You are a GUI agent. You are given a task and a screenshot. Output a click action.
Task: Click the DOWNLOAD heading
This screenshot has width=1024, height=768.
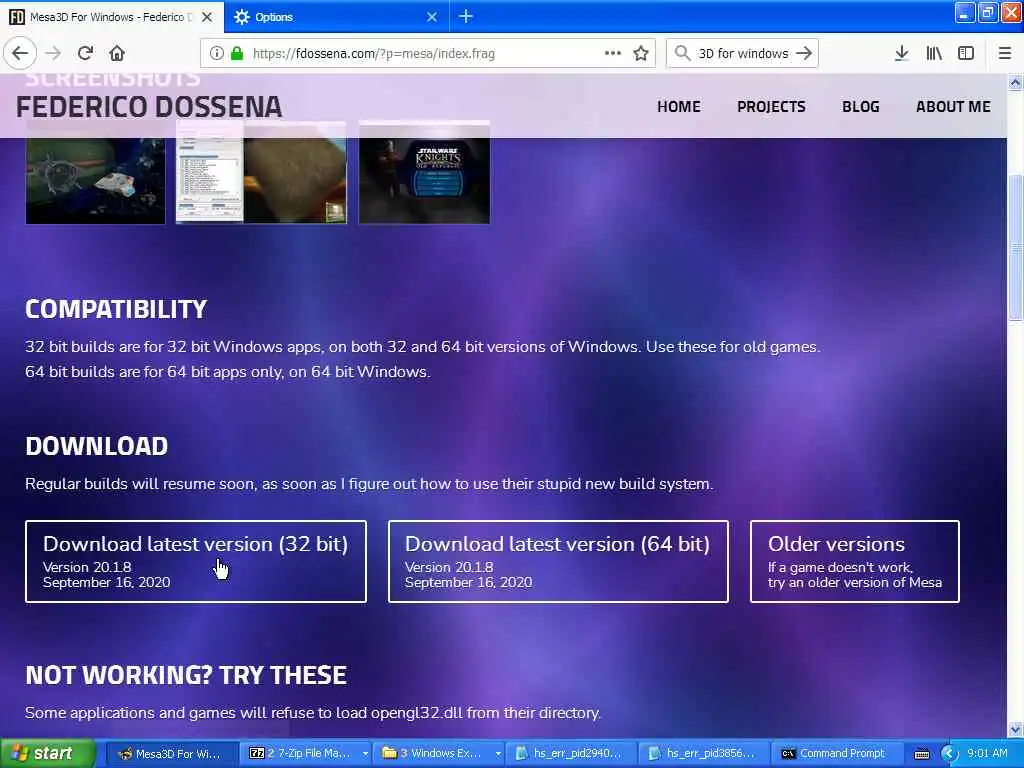pyautogui.click(x=97, y=446)
